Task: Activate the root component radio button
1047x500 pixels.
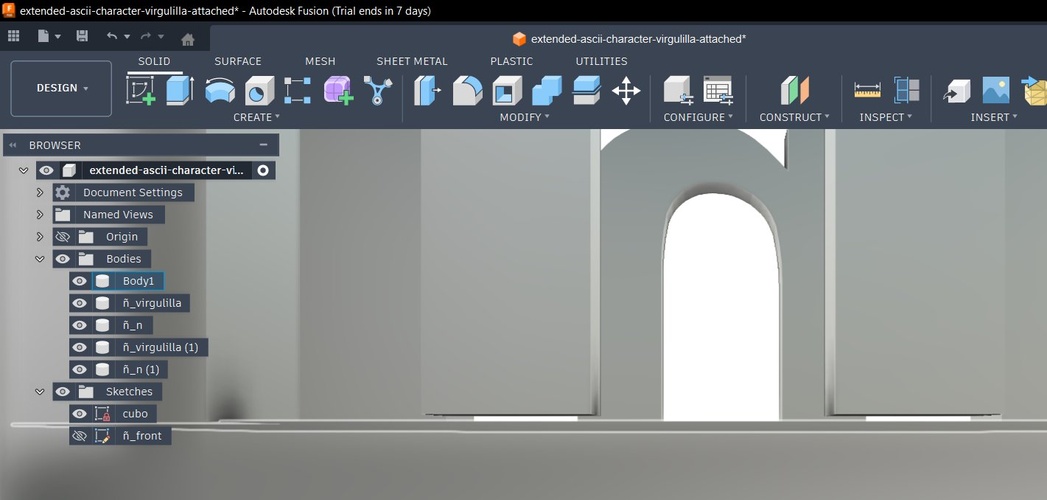Action: [x=263, y=170]
